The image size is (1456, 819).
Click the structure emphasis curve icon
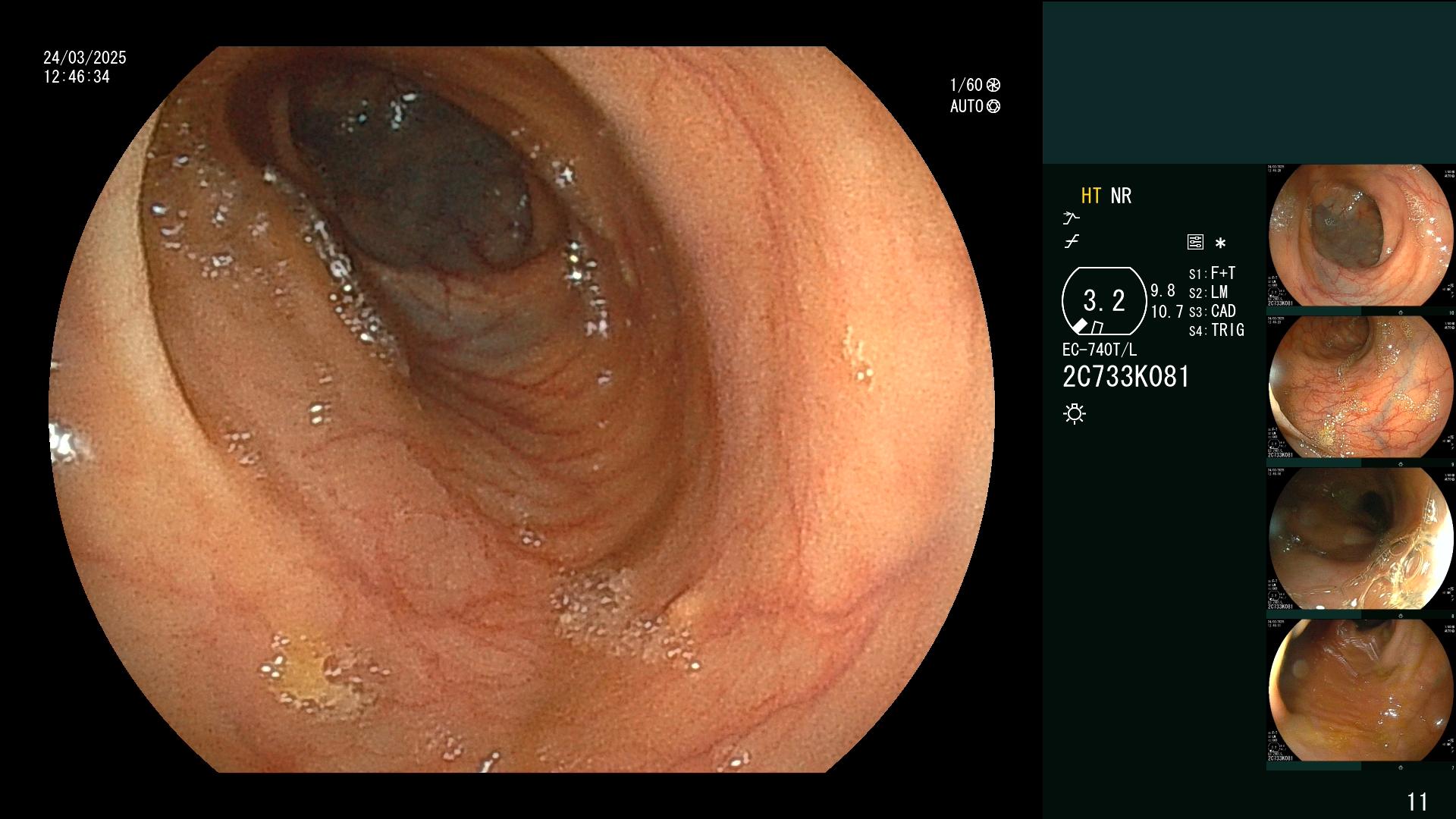coord(1072,242)
